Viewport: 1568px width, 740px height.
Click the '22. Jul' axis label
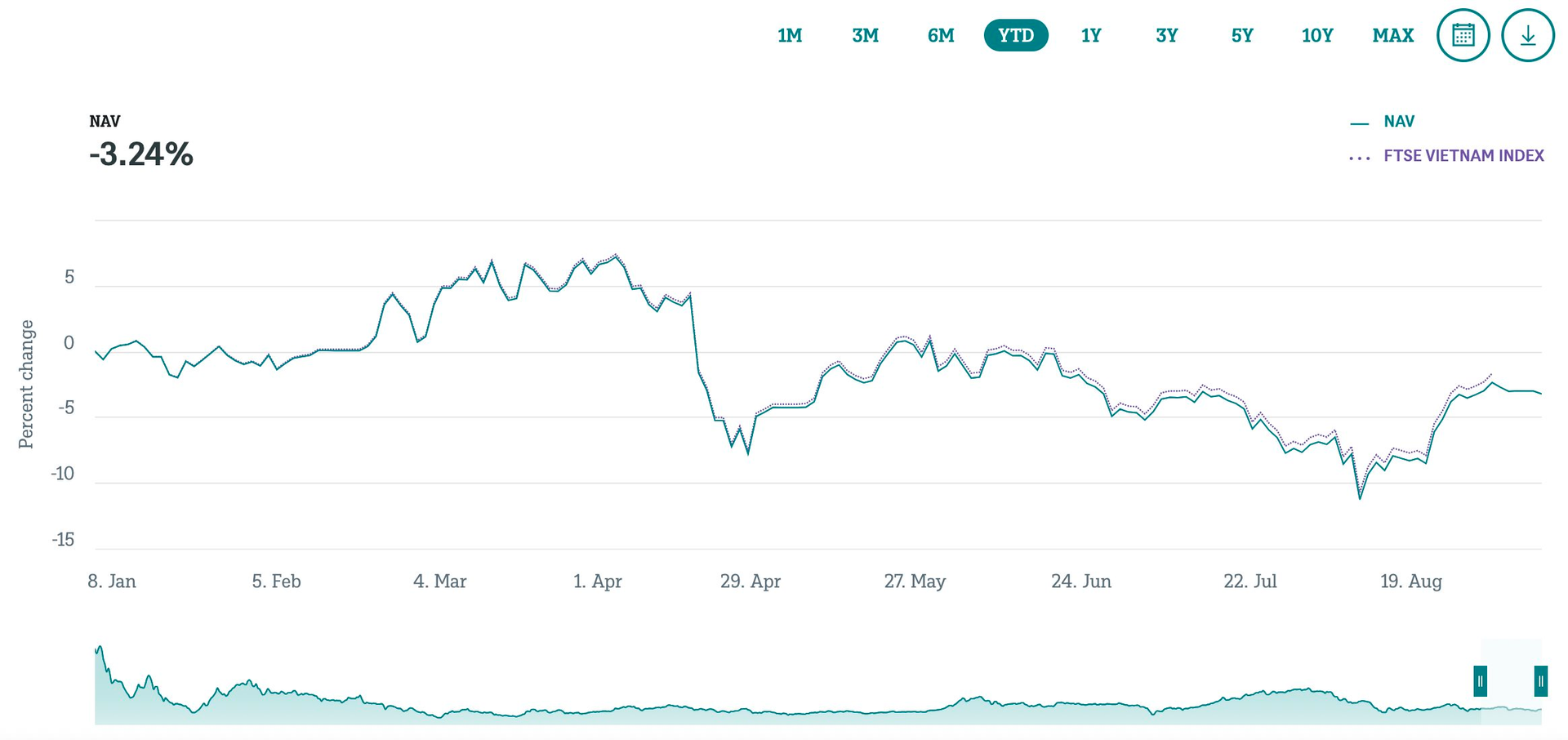(1250, 582)
